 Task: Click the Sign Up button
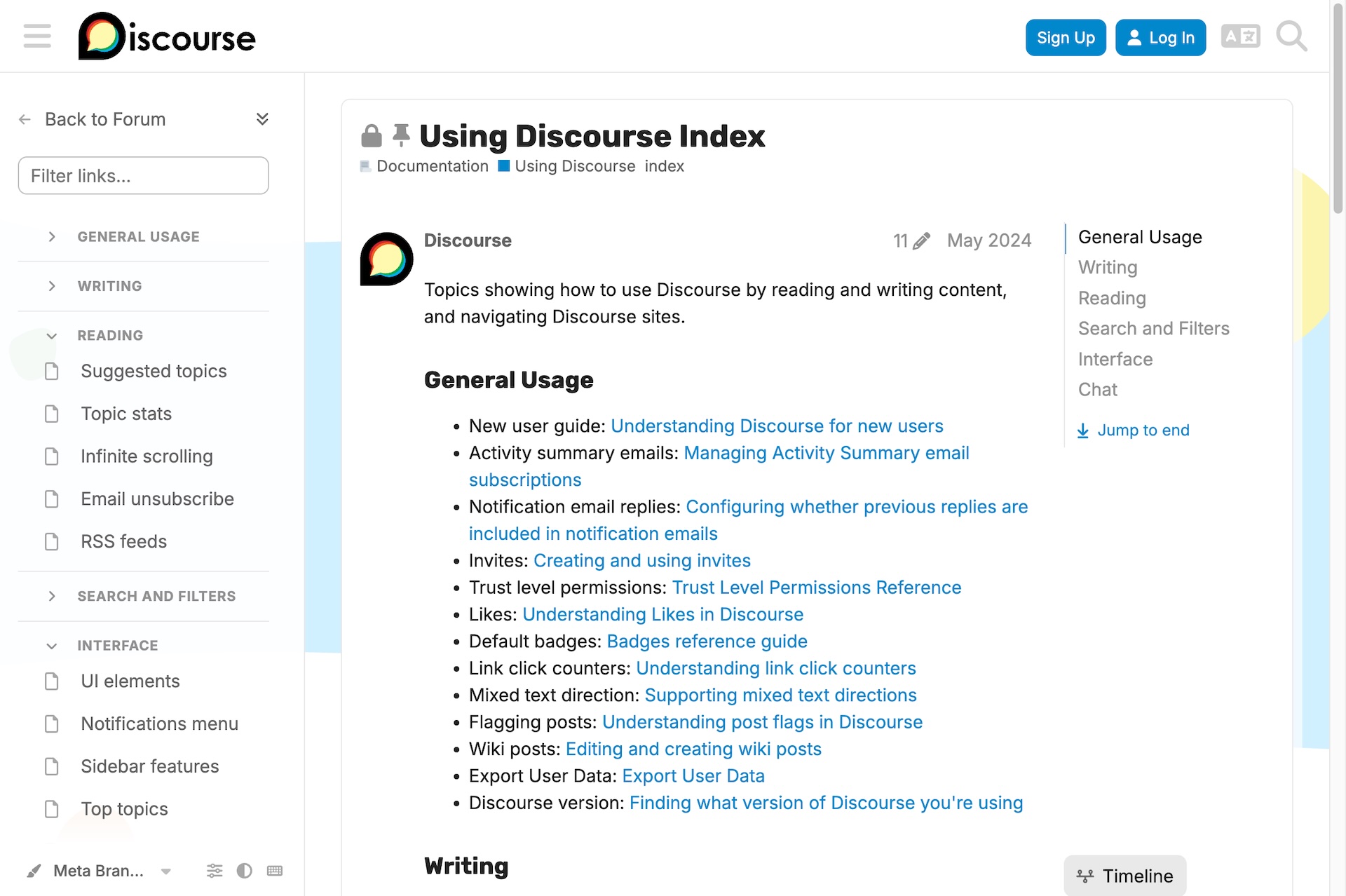coord(1065,37)
